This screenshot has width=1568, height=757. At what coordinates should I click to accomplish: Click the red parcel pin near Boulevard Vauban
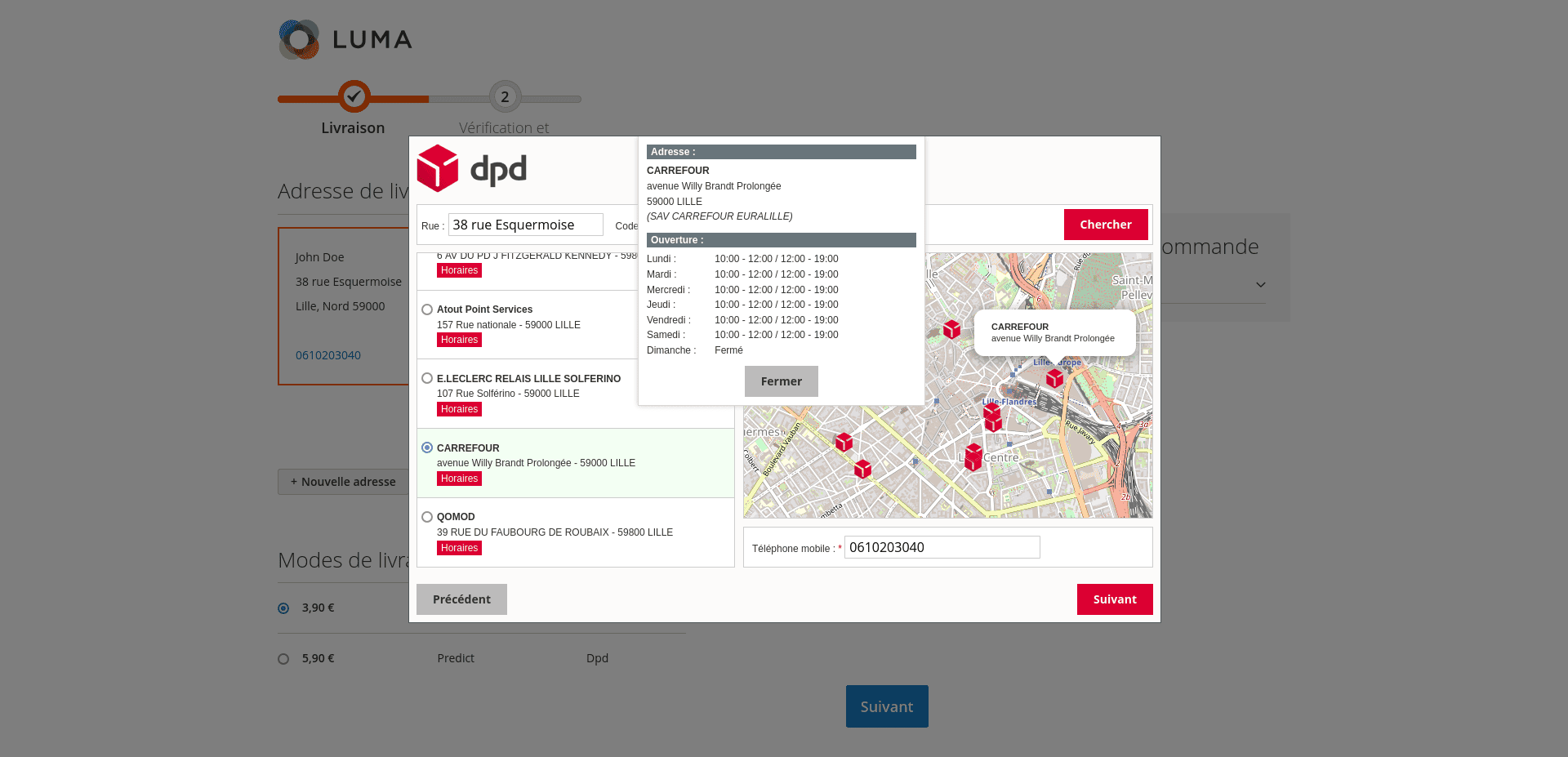[844, 443]
